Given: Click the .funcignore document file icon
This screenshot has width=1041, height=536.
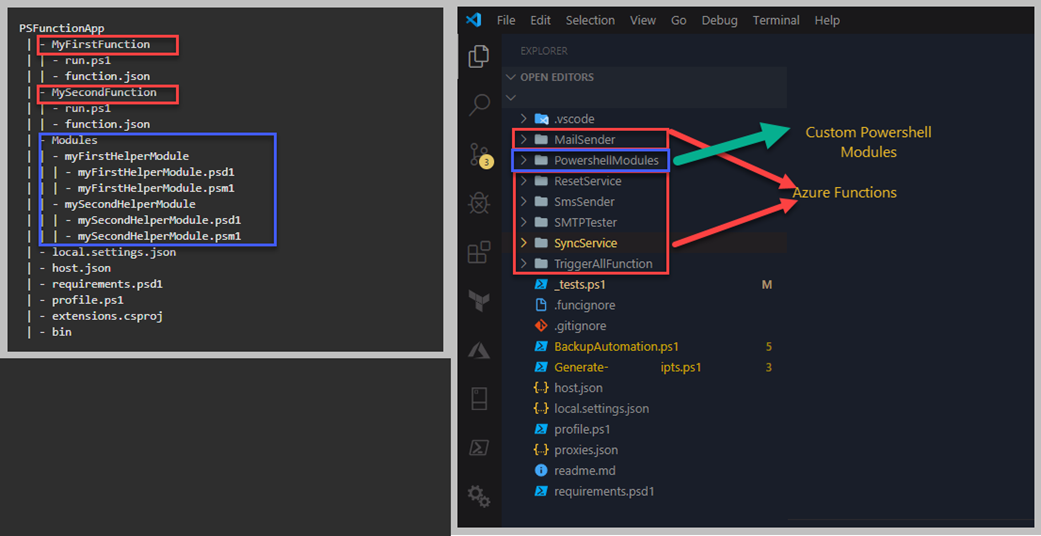Looking at the screenshot, I should pyautogui.click(x=541, y=306).
